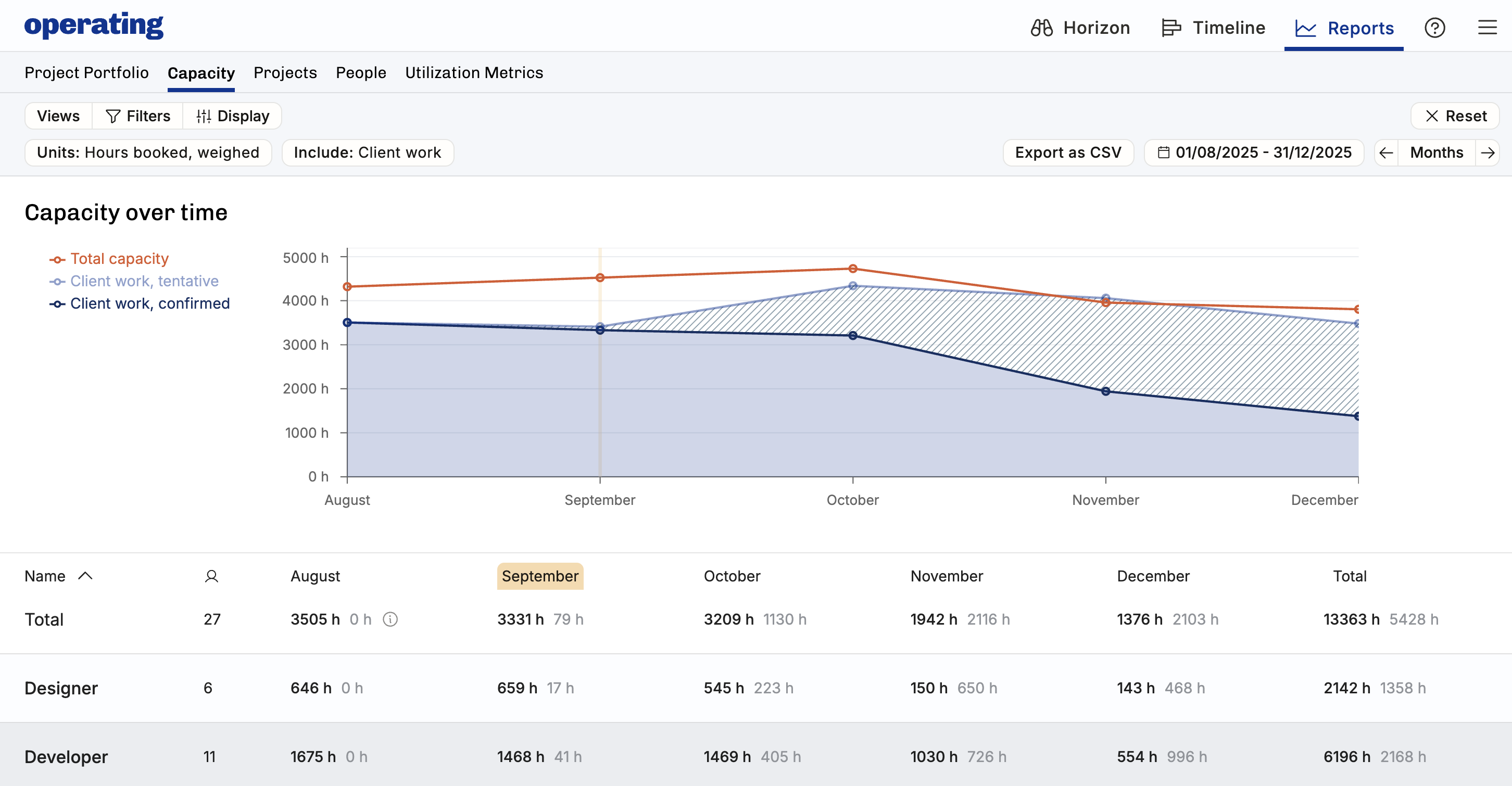The image size is (1512, 786).
Task: Open the Designer row
Action: coord(756,688)
